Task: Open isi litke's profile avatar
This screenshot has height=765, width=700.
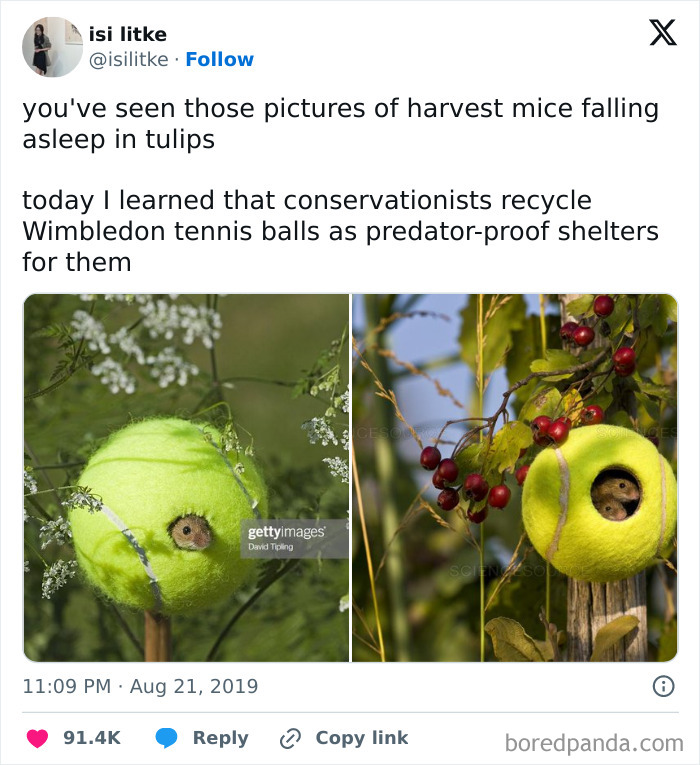Action: (x=52, y=47)
